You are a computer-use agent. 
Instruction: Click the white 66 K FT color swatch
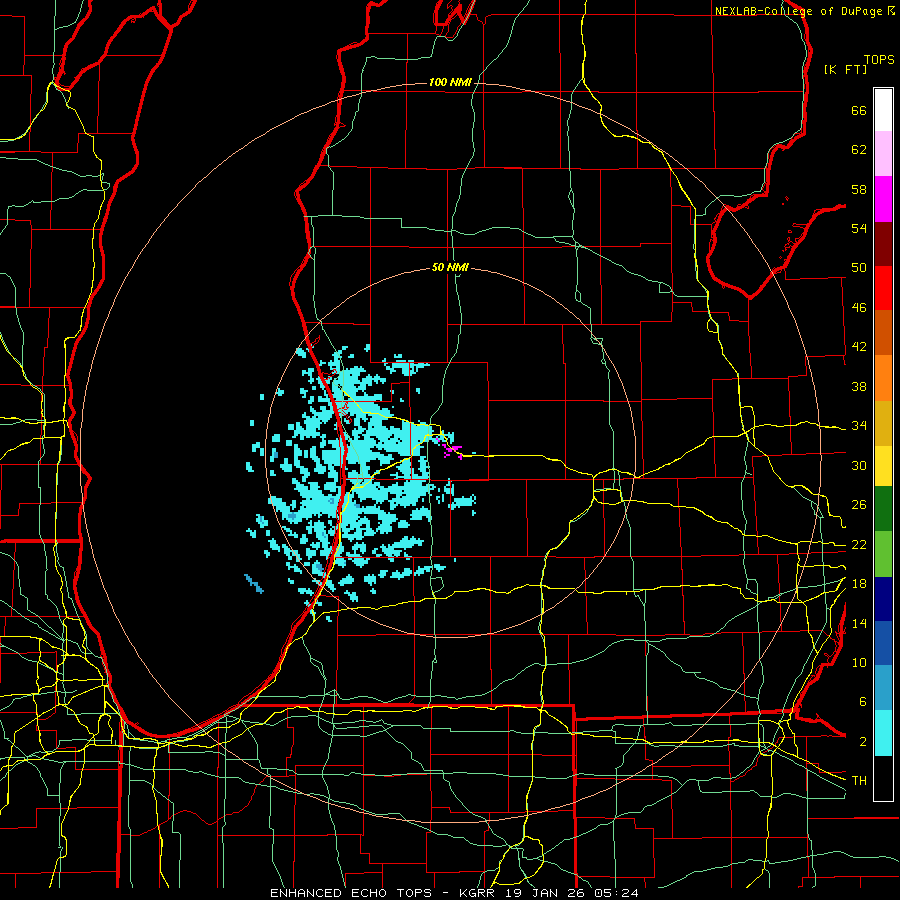click(x=883, y=110)
